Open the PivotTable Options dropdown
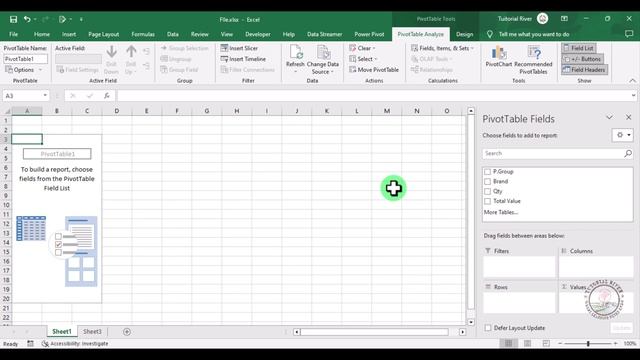This screenshot has width=640, height=360. [x=24, y=70]
